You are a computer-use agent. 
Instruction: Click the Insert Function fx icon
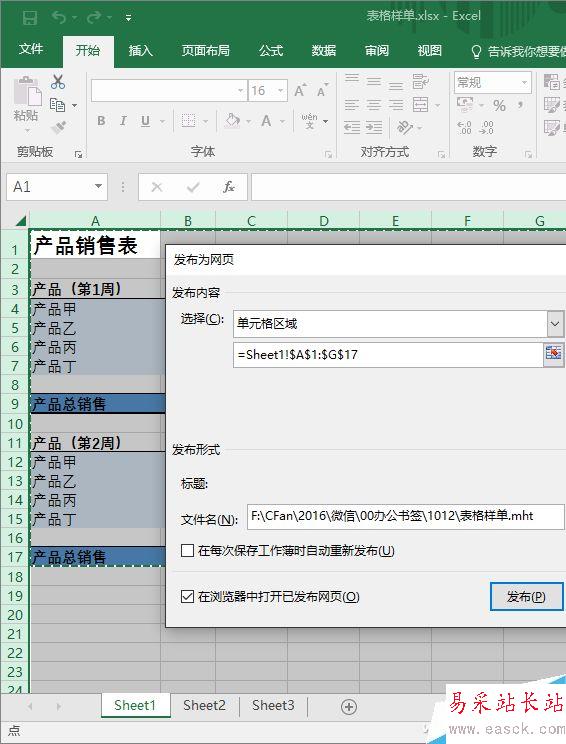click(x=229, y=187)
